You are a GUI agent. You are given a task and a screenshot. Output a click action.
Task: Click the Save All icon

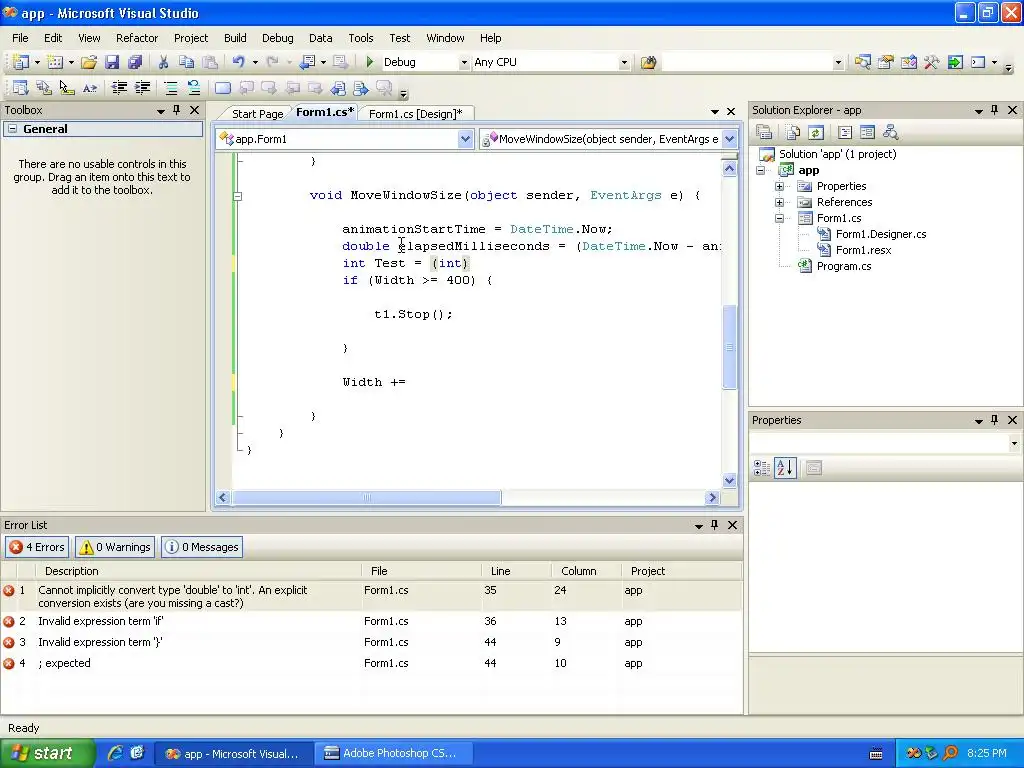pos(135,62)
